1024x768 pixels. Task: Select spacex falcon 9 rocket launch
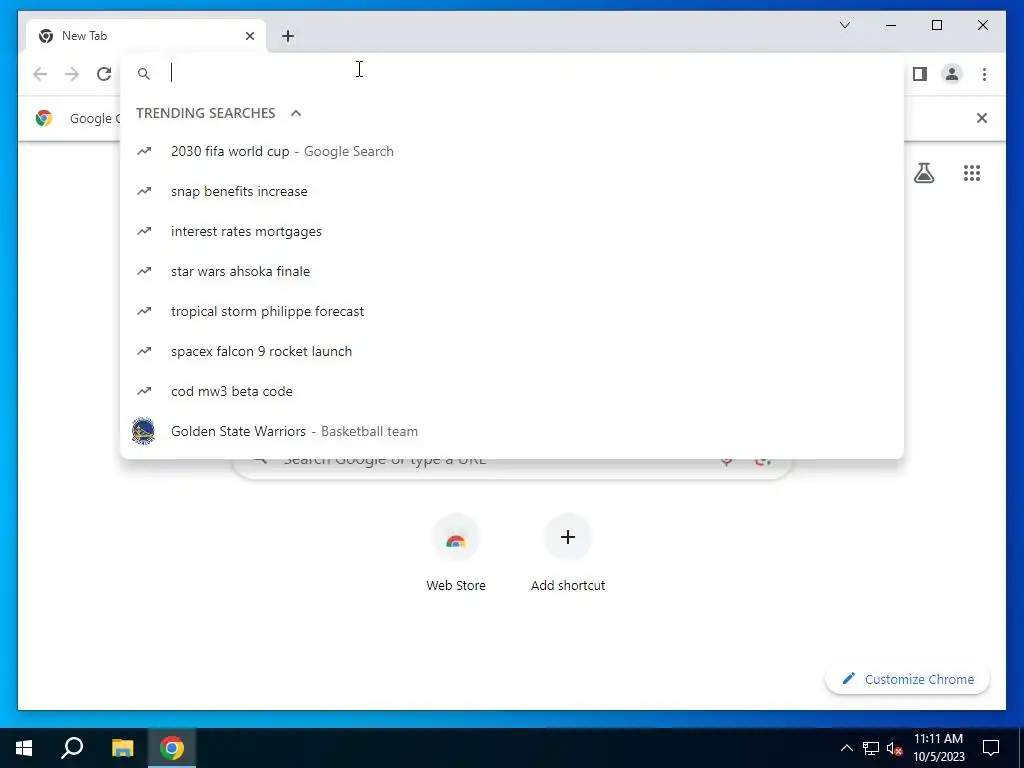(512, 351)
